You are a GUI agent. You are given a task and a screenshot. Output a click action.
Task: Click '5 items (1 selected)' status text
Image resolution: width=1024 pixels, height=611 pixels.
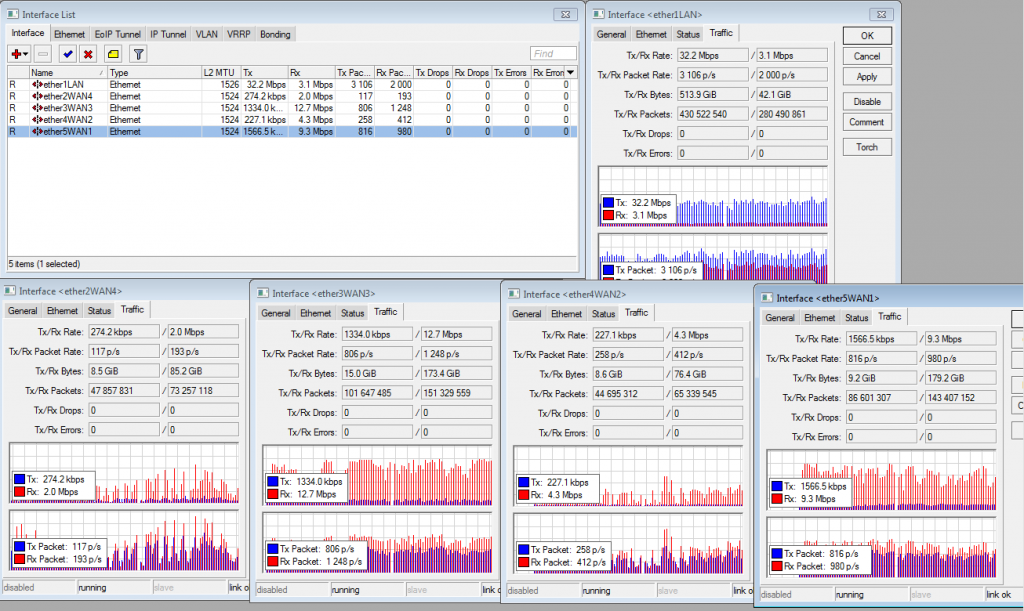[44, 264]
